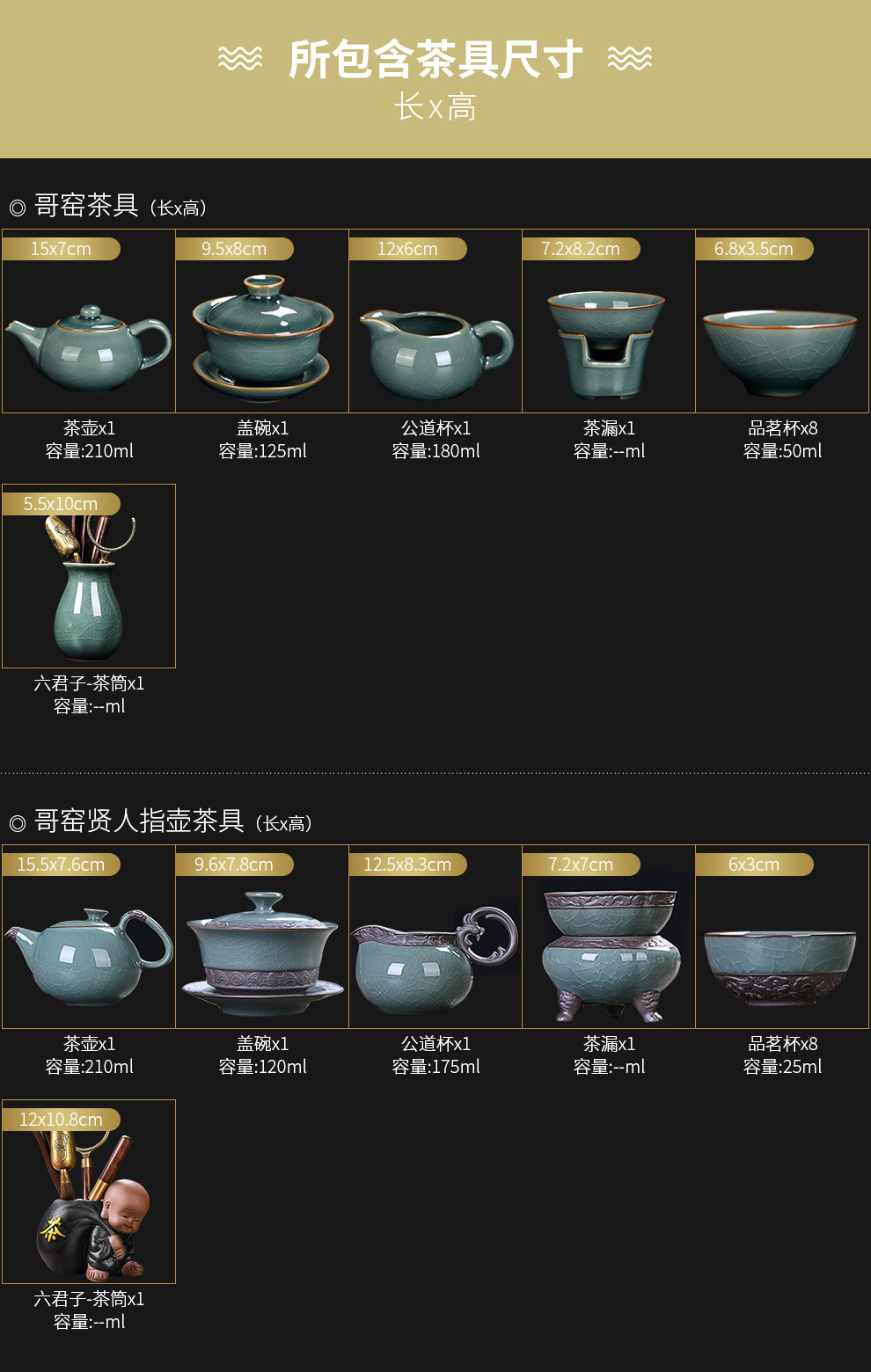The image size is (871, 1372).
Task: Click the wave icon right of title
Action: (630, 58)
